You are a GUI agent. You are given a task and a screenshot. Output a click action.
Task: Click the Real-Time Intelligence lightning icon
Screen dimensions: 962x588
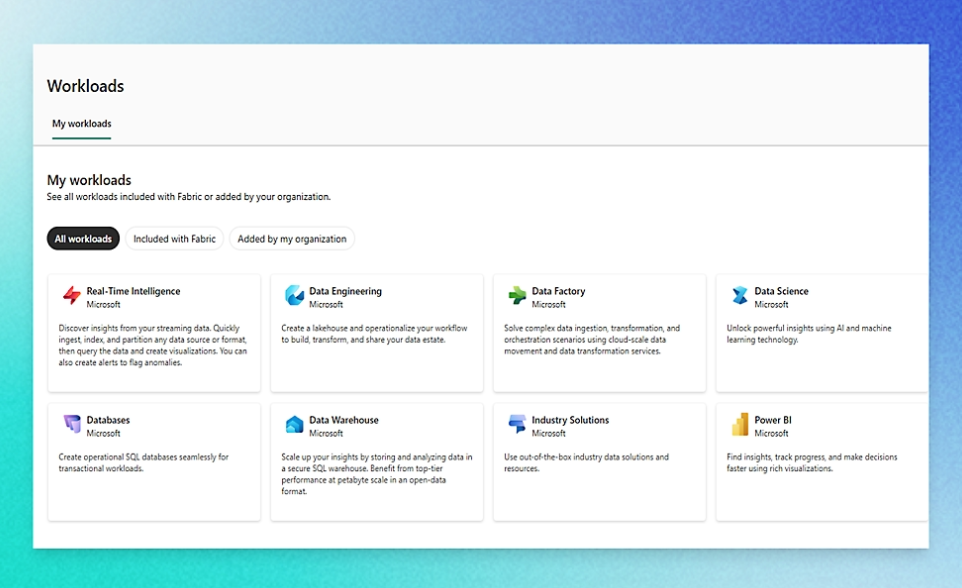tap(71, 296)
